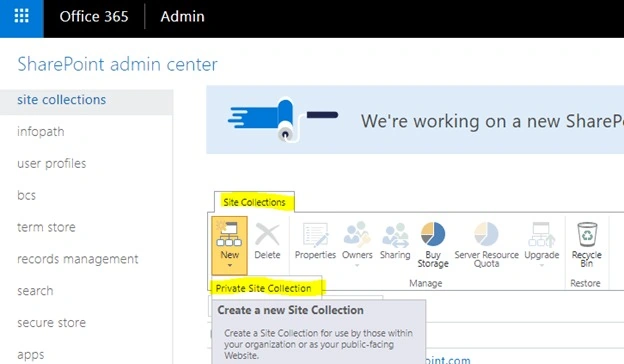Open user profiles page

52,164
